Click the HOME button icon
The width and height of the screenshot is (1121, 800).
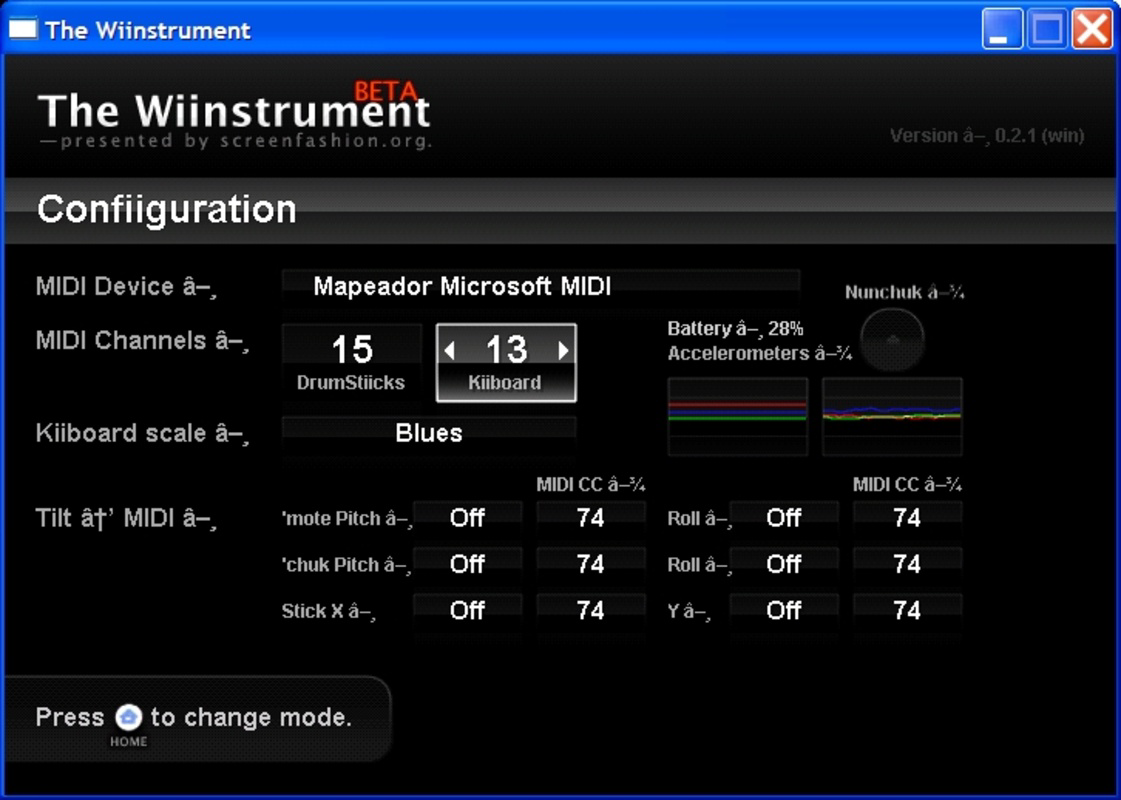click(129, 716)
